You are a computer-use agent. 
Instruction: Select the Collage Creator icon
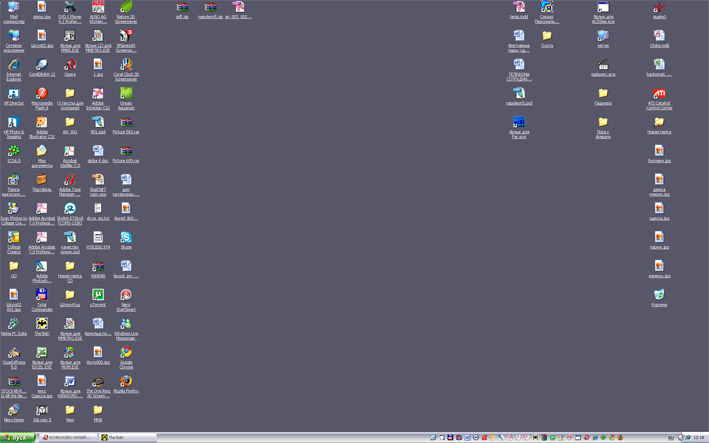coord(14,237)
